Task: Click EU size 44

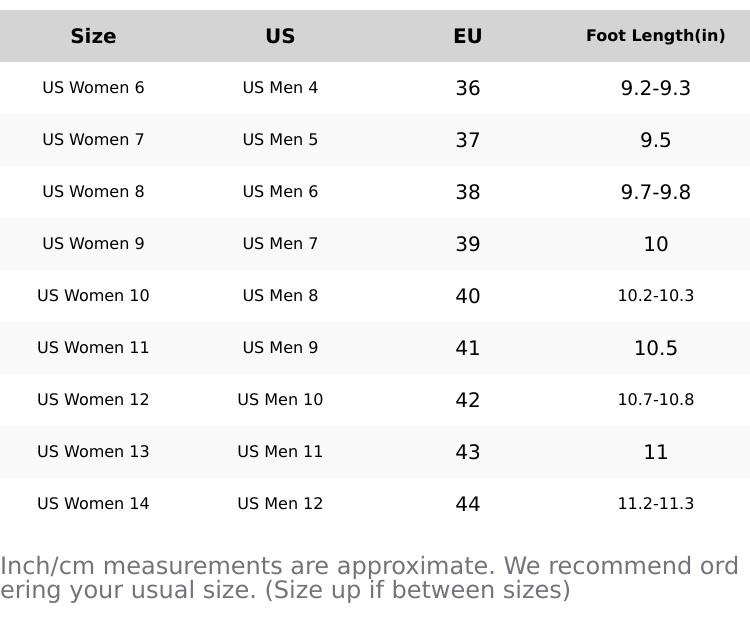Action: (x=467, y=504)
